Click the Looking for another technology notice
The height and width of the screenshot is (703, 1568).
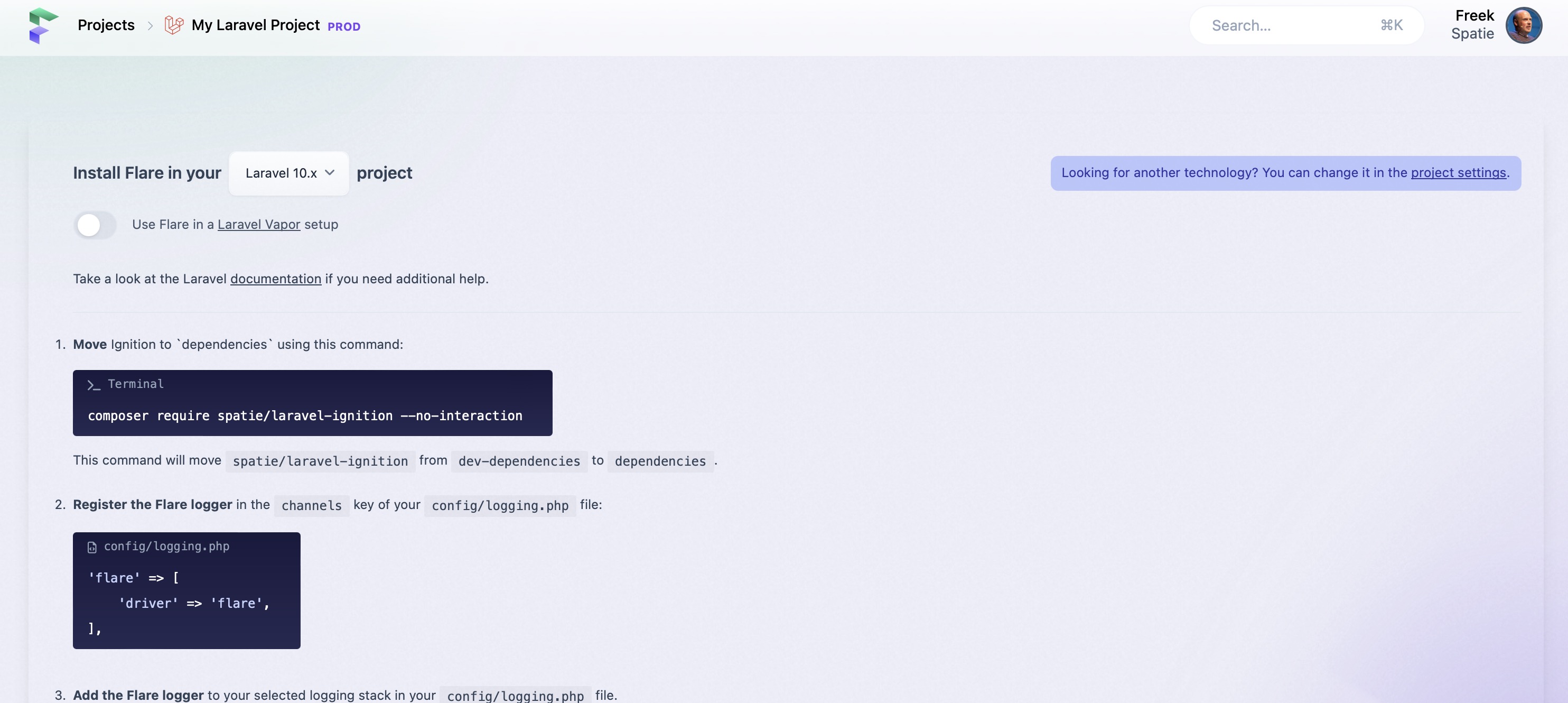tap(1285, 173)
